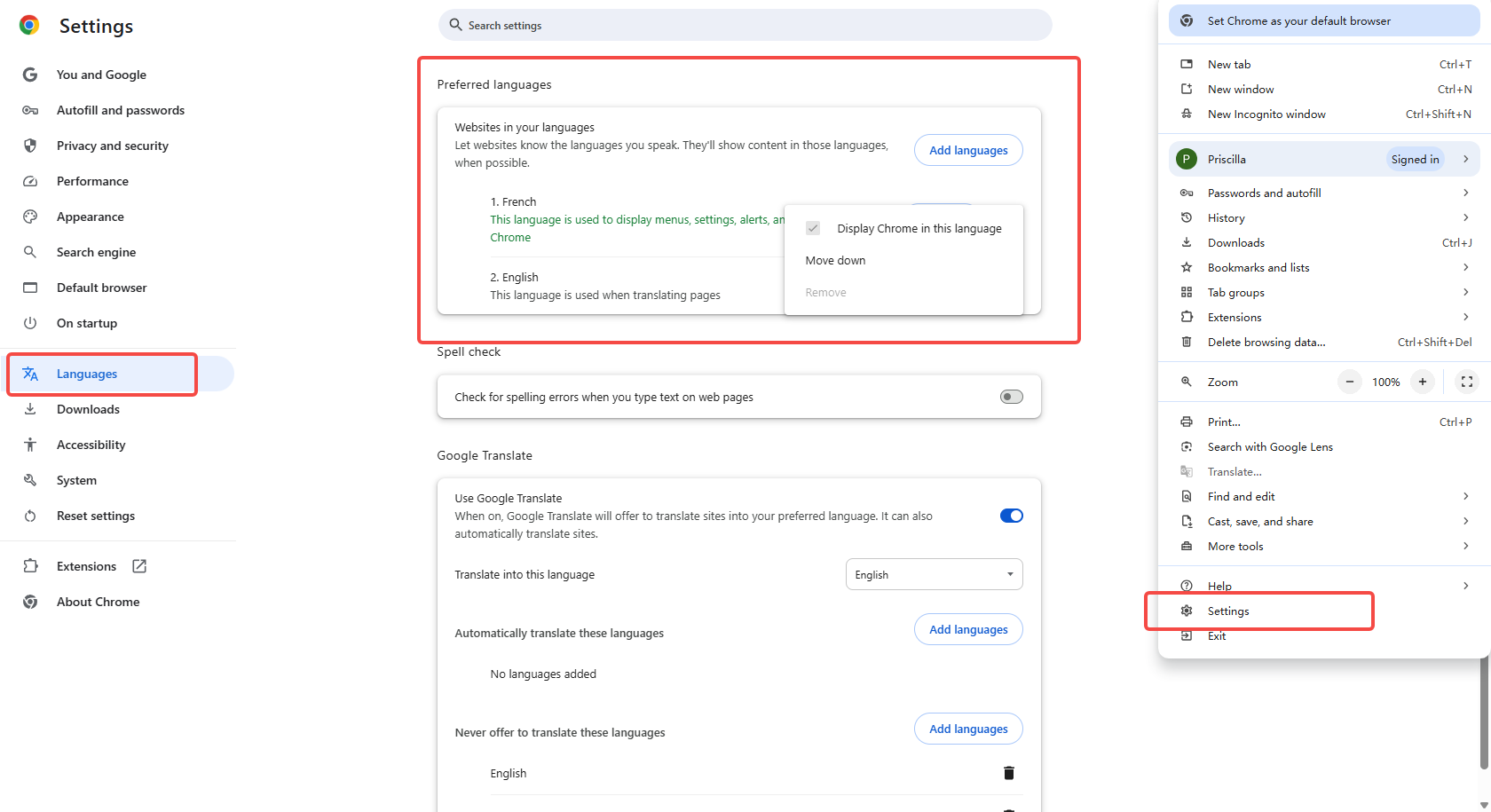The width and height of the screenshot is (1491, 812).
Task: Click the Print icon in Chrome menu
Action: 1187,422
